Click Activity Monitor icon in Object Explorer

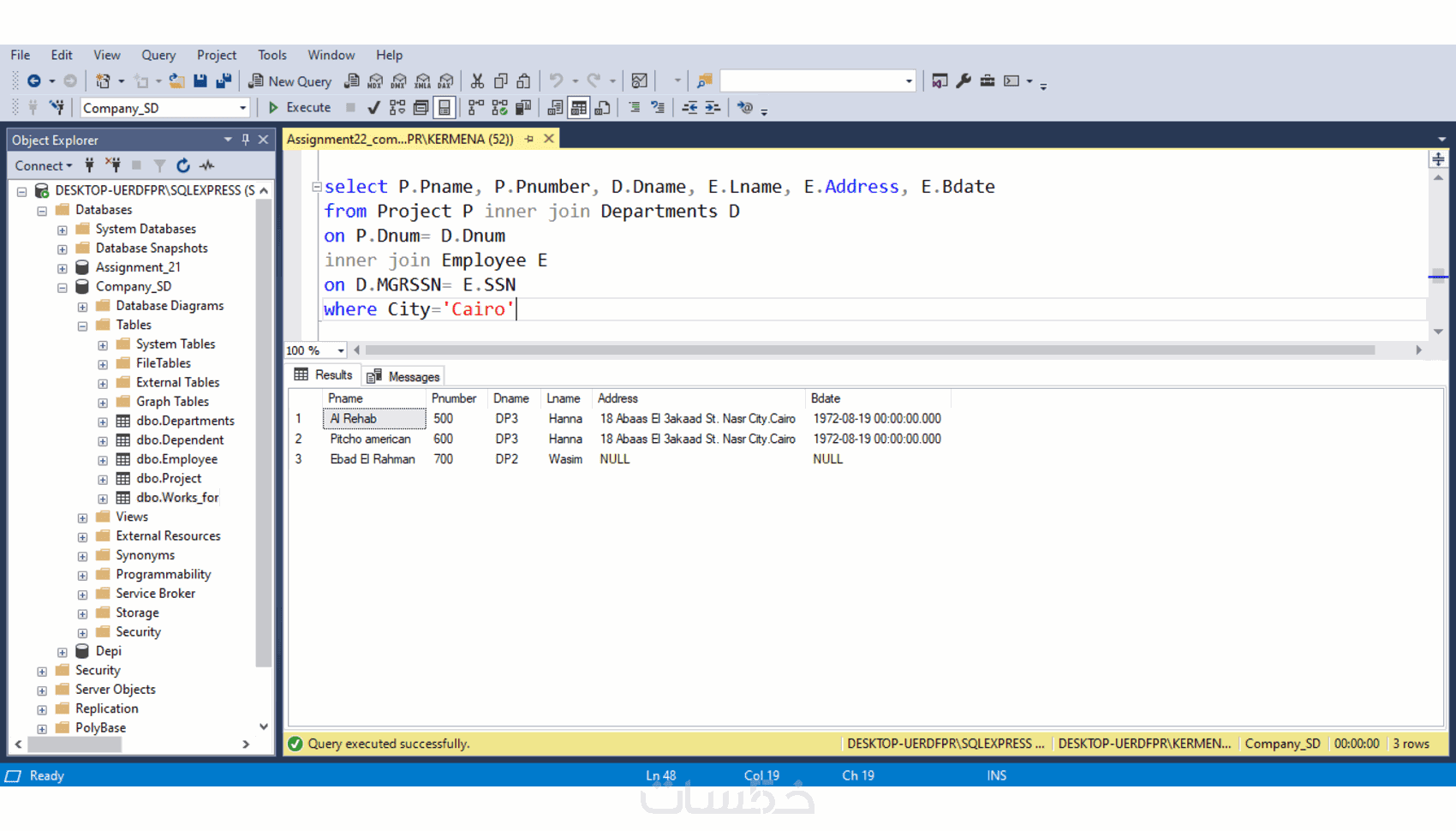tap(207, 165)
